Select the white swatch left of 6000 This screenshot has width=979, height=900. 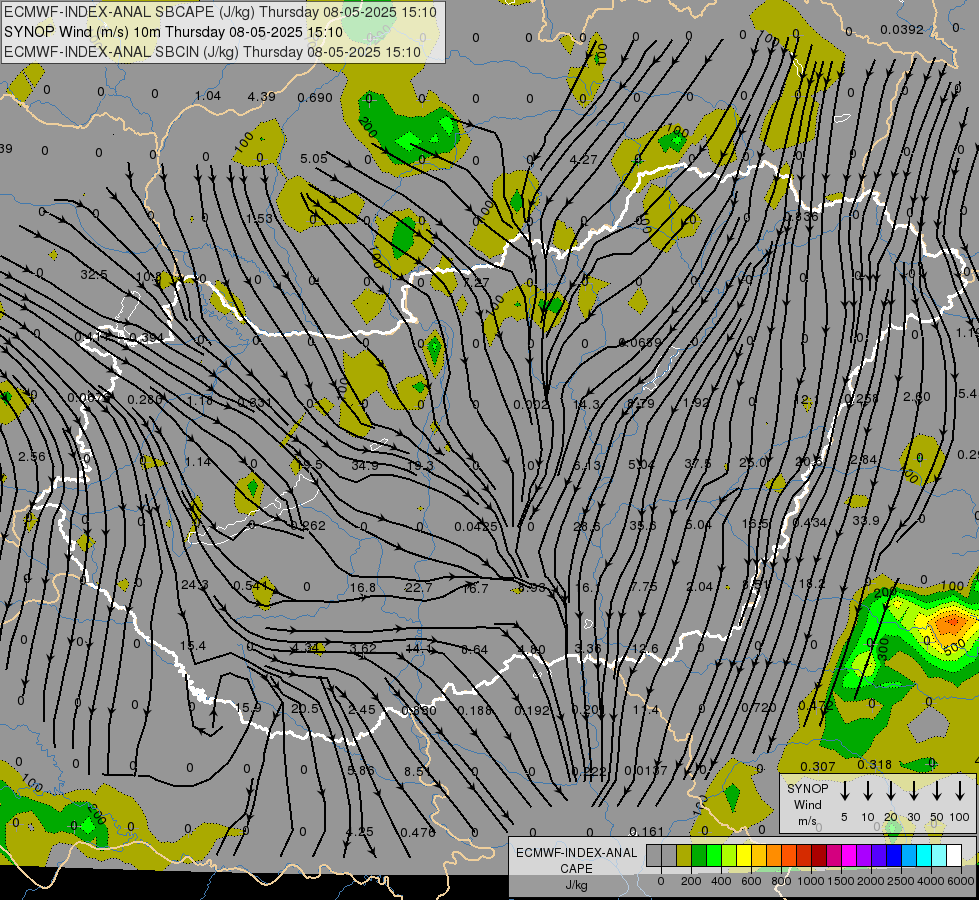click(953, 855)
